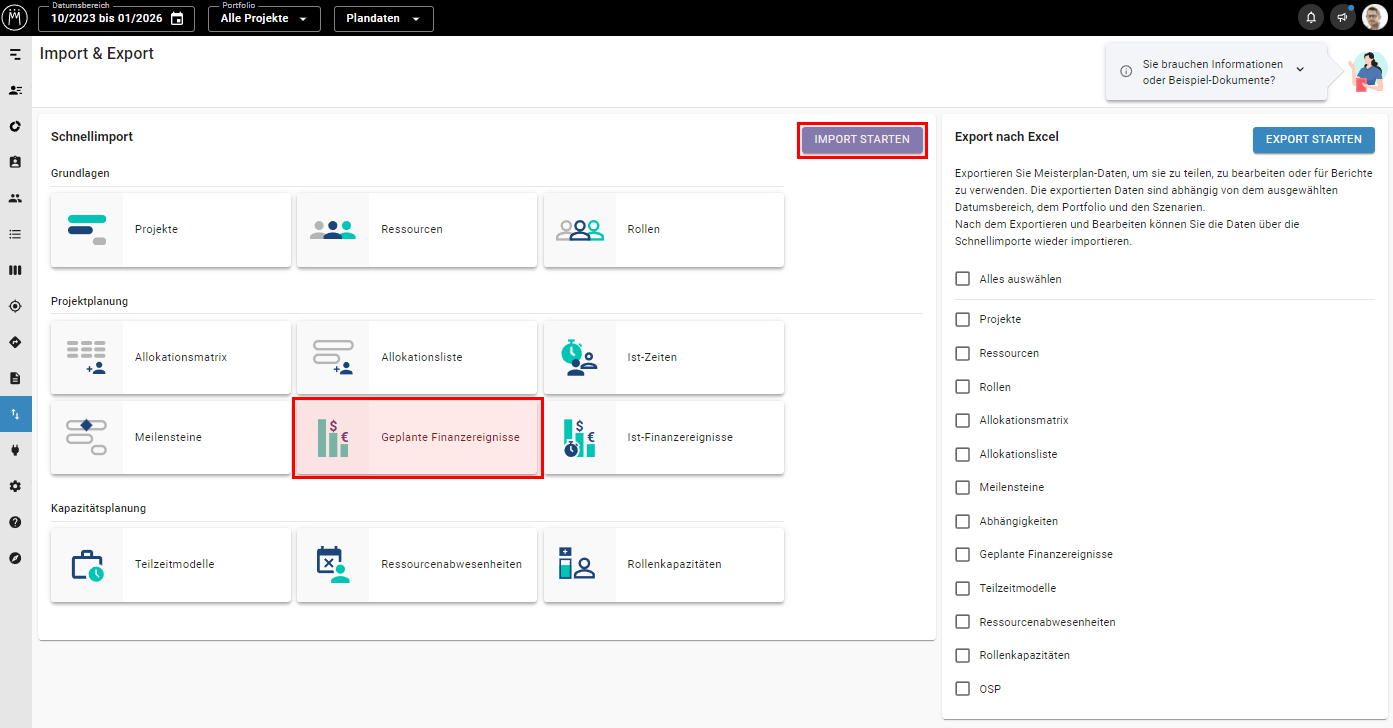Expand the sidebar navigation menu icon

(x=15, y=54)
